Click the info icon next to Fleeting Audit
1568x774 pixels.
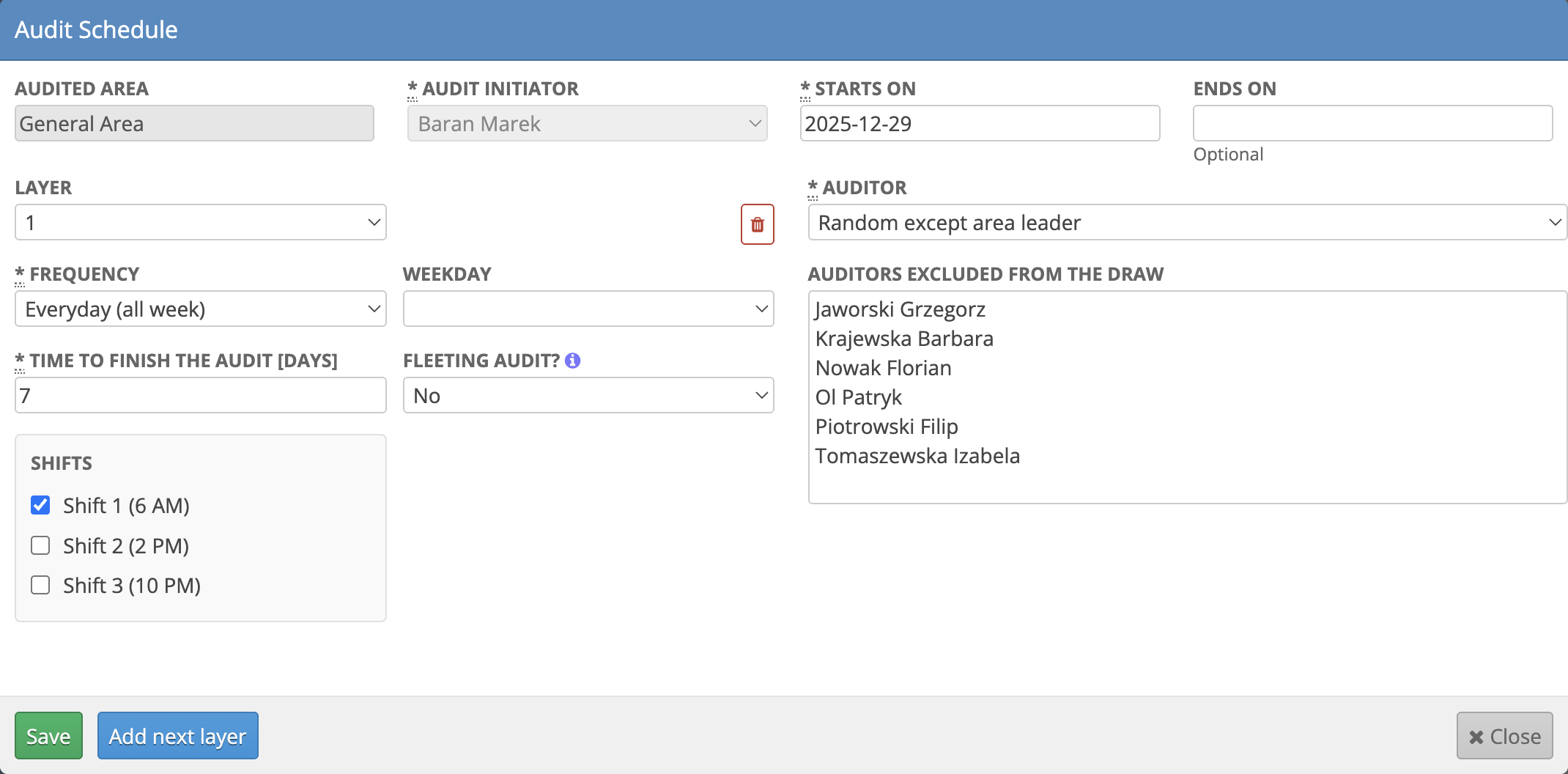click(574, 360)
